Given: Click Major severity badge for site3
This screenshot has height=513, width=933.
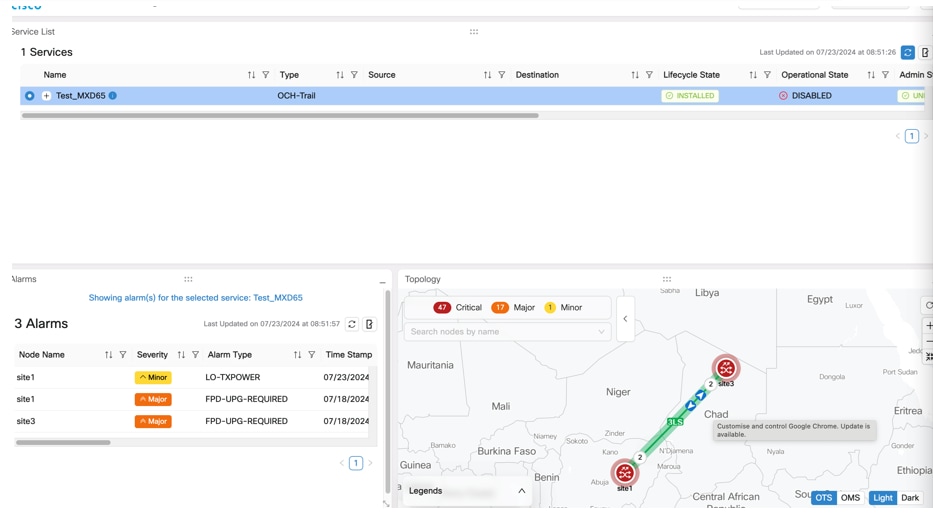Looking at the screenshot, I should click(153, 421).
